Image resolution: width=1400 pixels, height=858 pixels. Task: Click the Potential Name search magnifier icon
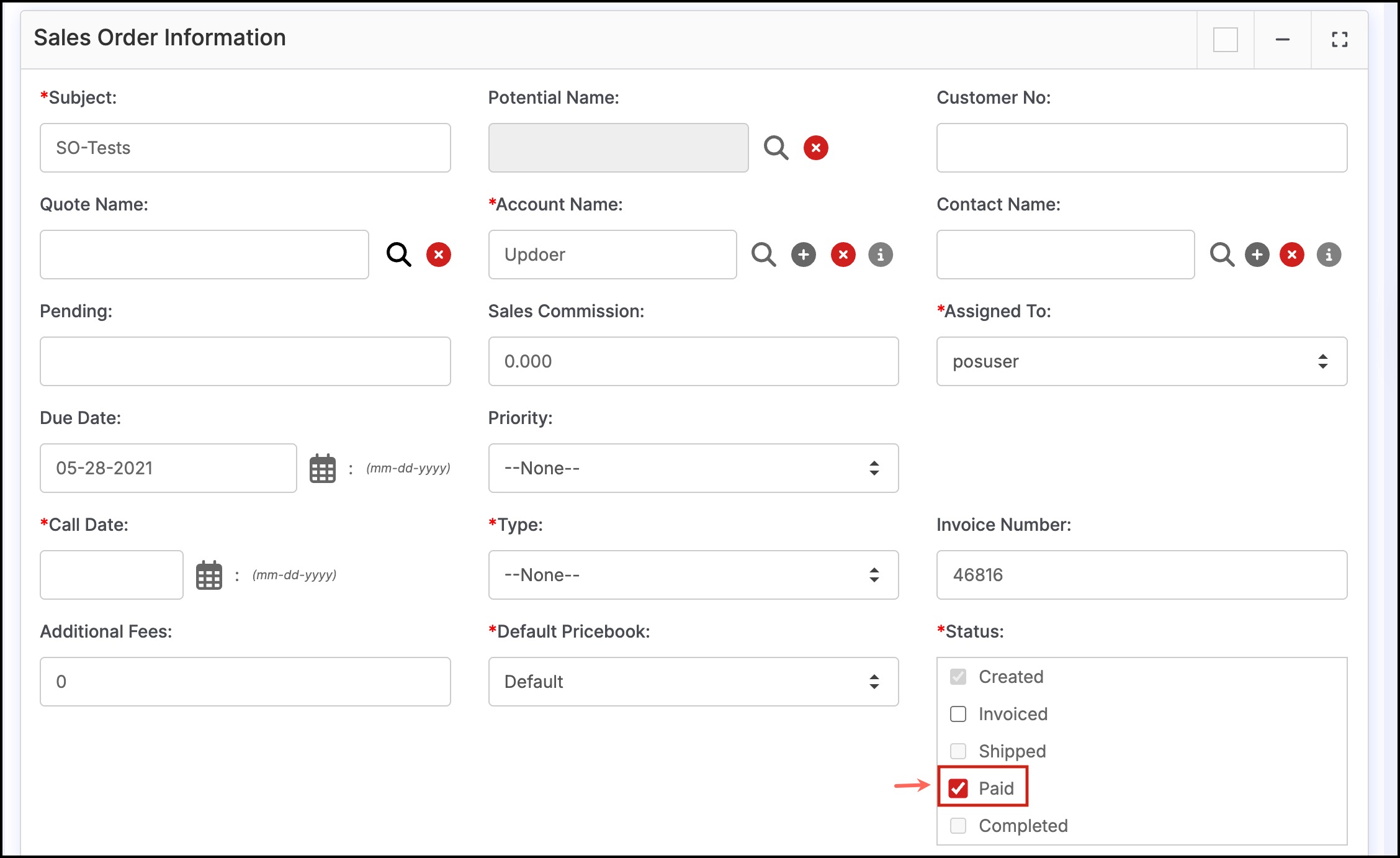[x=776, y=148]
